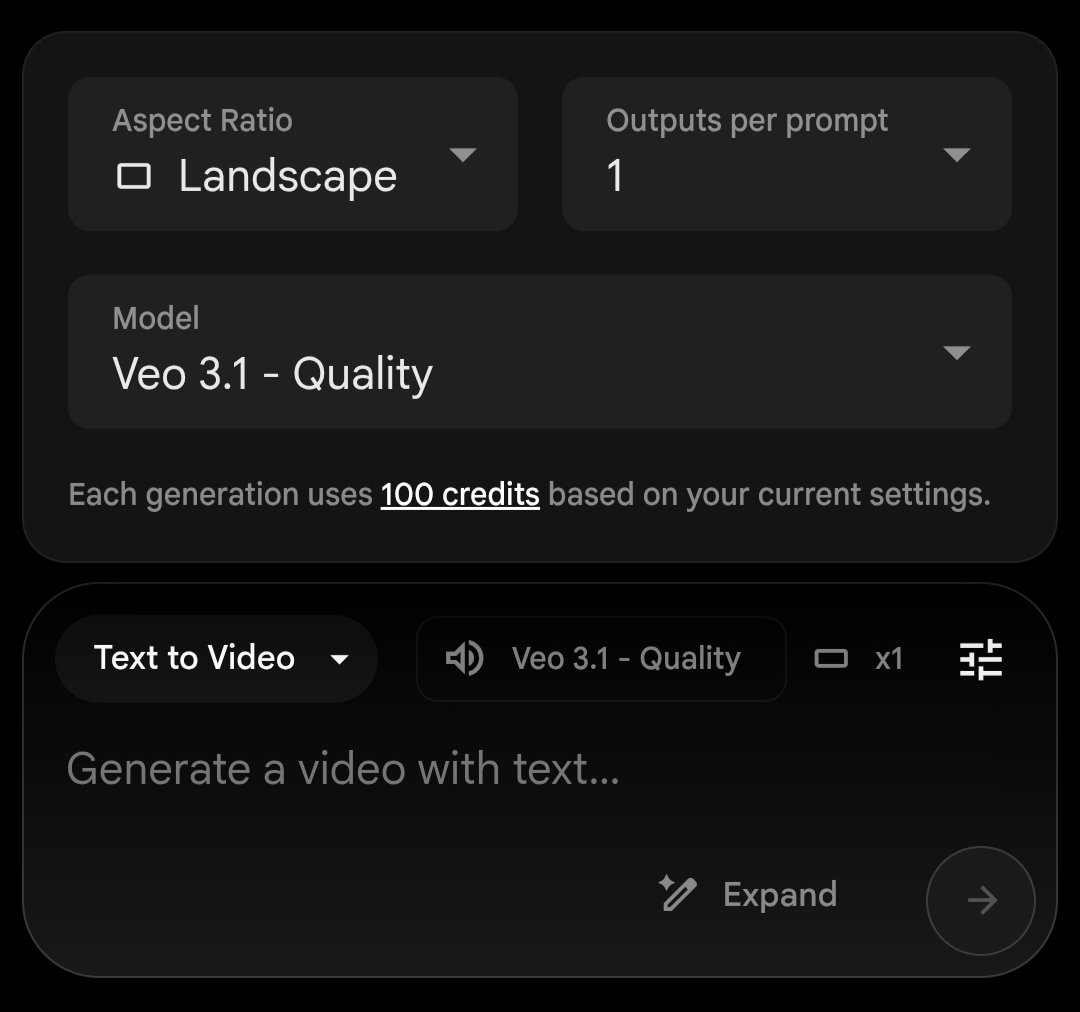Click the Outputs per prompt value 1
Viewport: 1080px width, 1012px height.
(615, 177)
